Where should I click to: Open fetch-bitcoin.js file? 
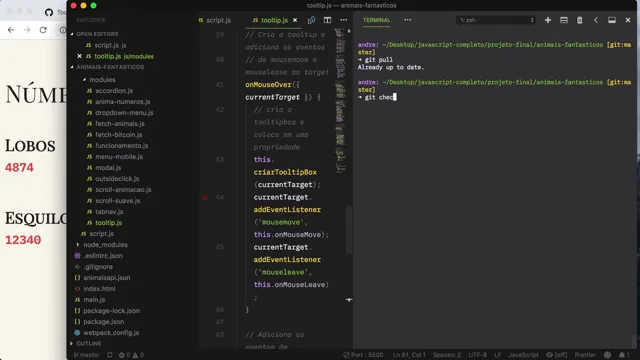tap(114, 135)
